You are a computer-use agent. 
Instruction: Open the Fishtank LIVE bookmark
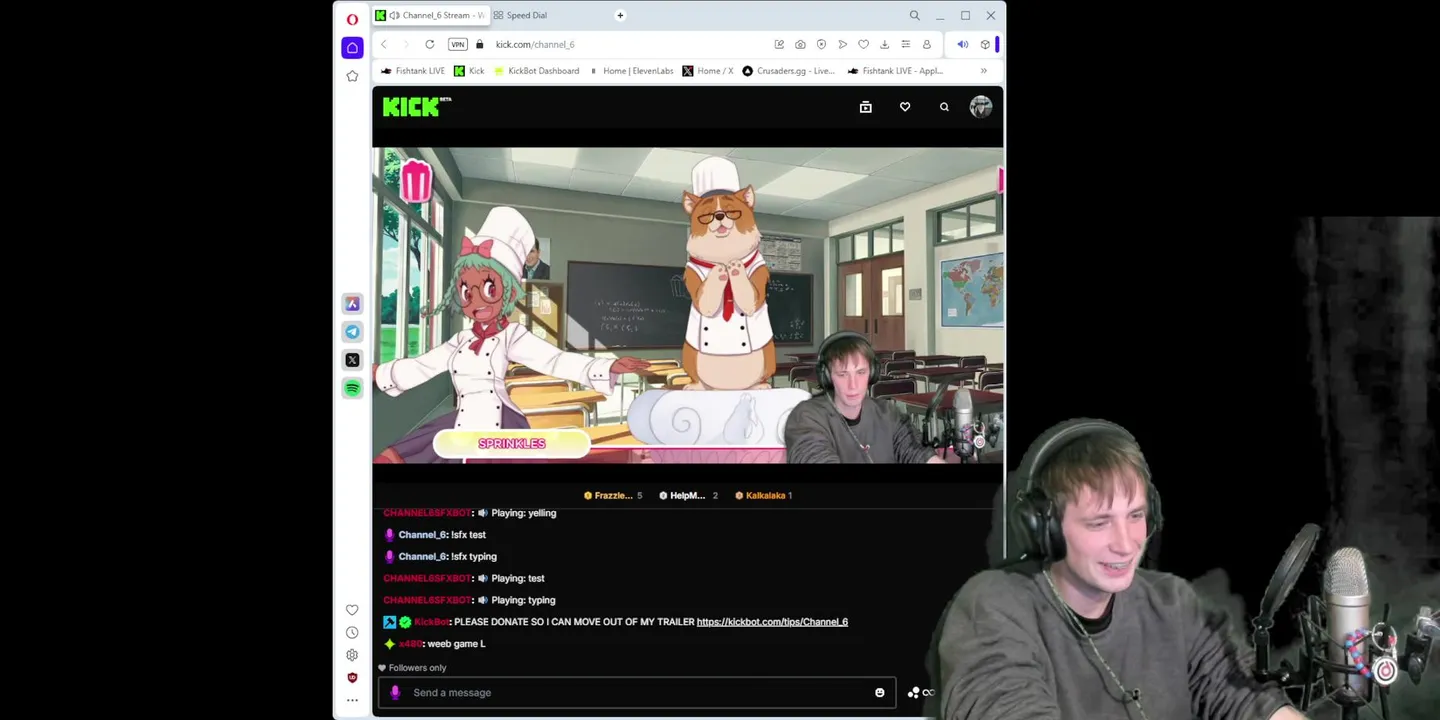(x=413, y=71)
